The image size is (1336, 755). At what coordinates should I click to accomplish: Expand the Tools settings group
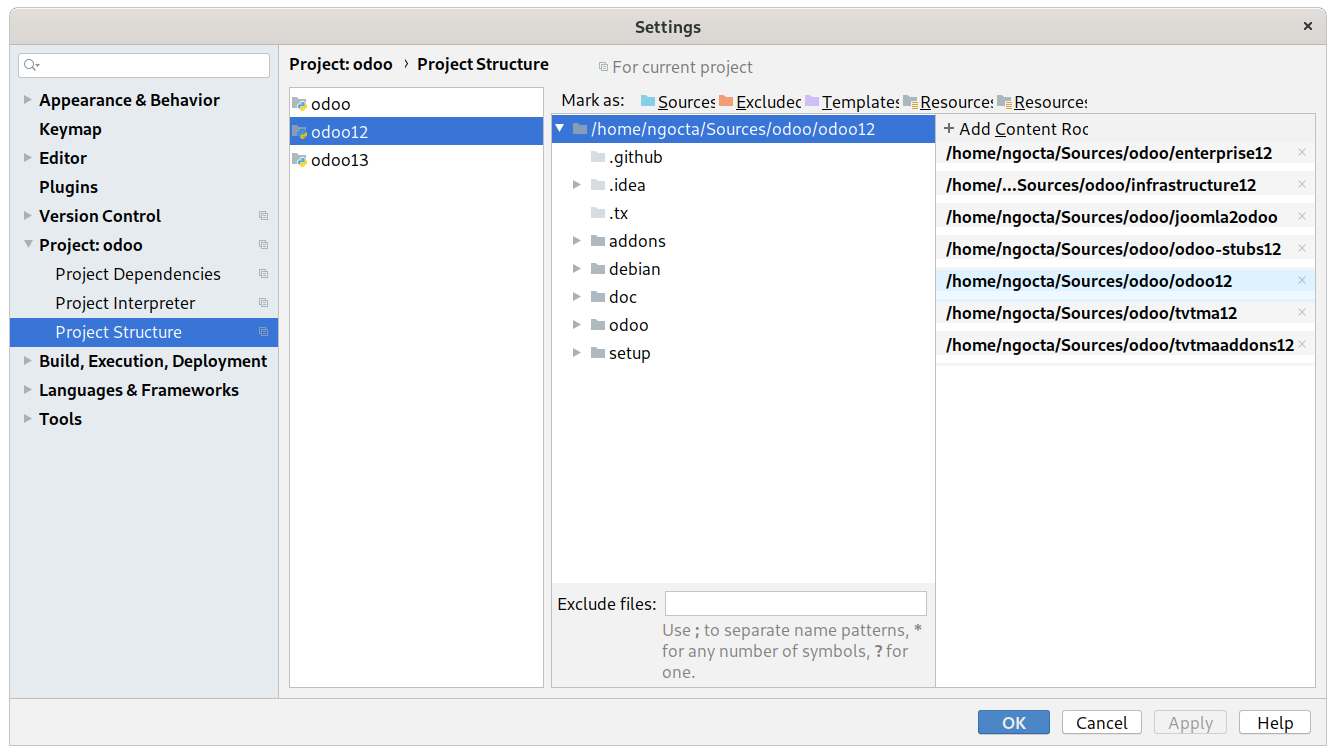click(x=27, y=419)
